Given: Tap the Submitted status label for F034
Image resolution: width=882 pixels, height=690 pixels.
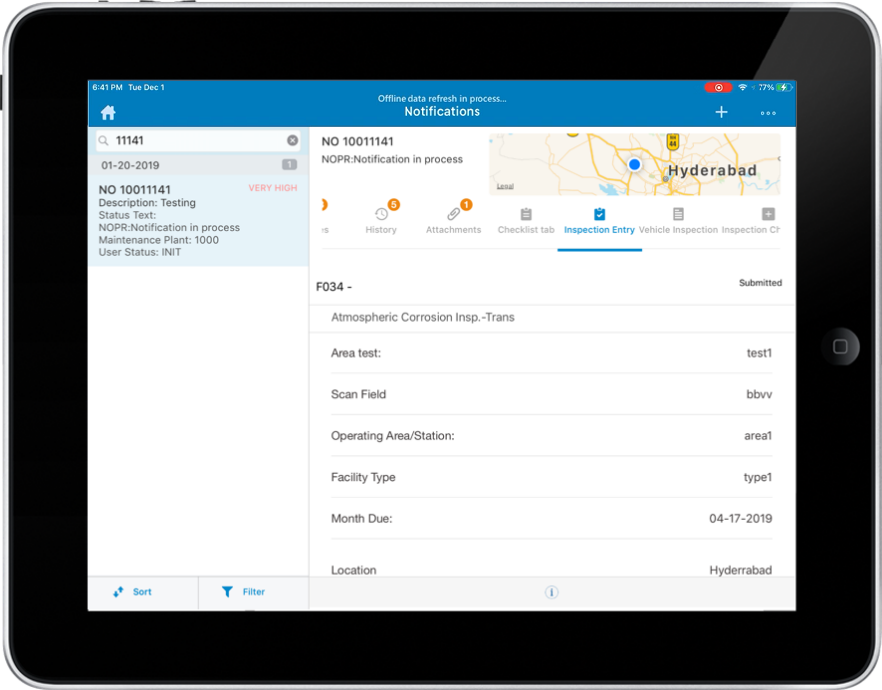Looking at the screenshot, I should coord(760,283).
